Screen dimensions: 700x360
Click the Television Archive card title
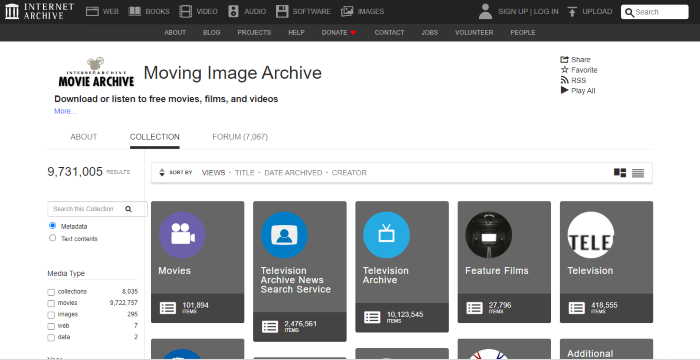[x=386, y=275]
